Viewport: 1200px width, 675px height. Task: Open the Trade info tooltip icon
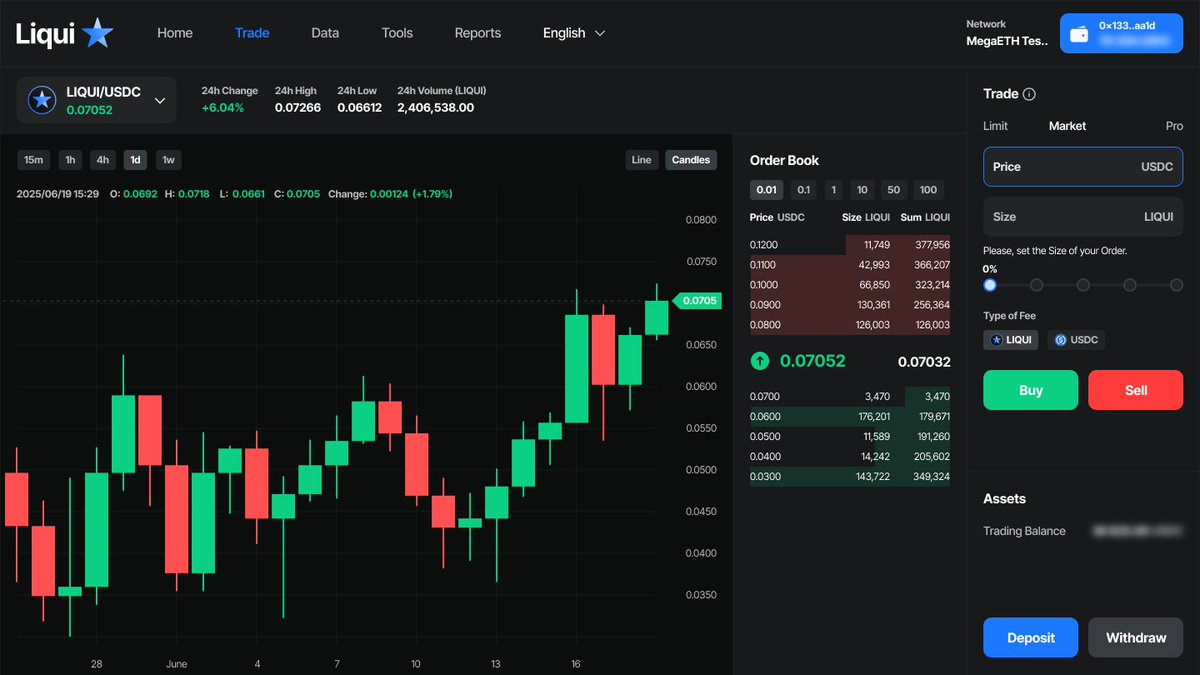pyautogui.click(x=1031, y=93)
